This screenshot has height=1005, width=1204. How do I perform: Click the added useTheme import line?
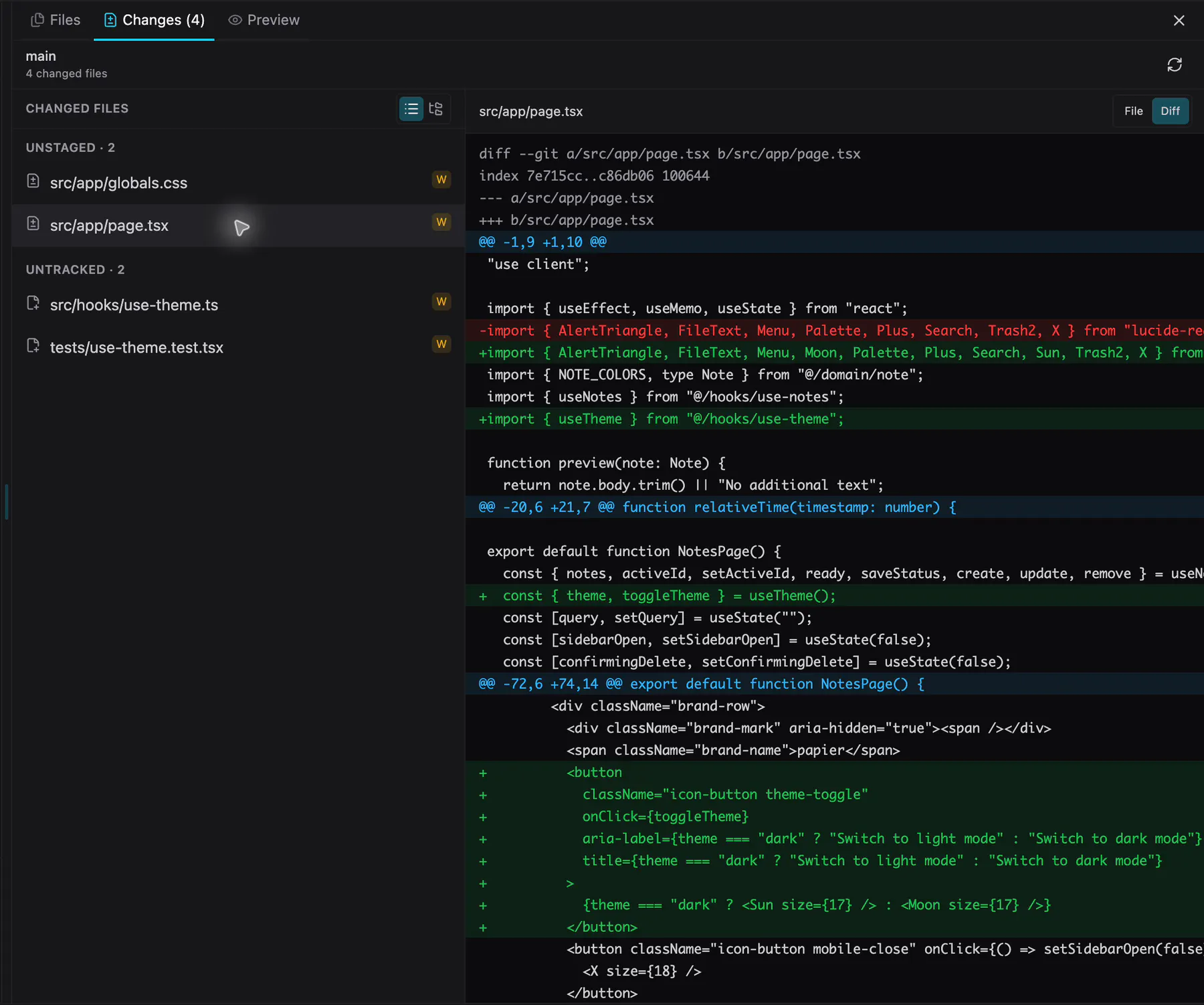tap(835, 419)
